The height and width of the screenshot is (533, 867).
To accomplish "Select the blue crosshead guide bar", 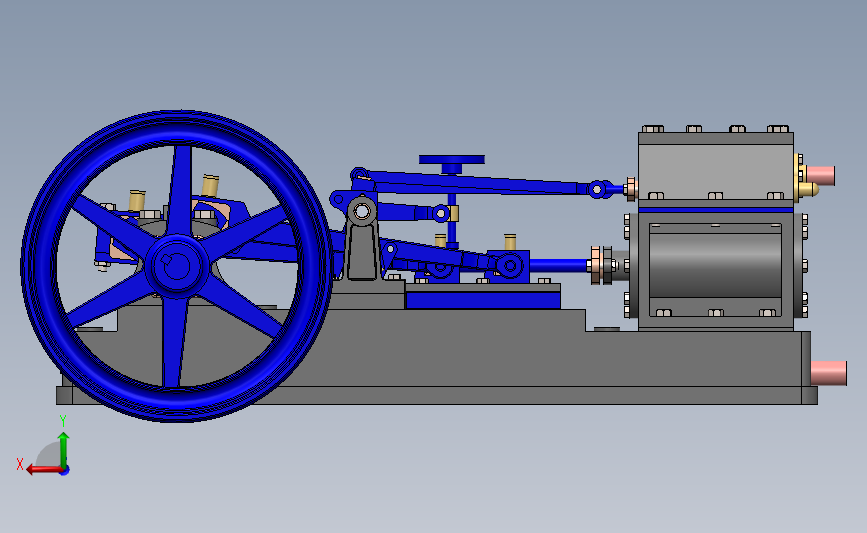I will [483, 300].
